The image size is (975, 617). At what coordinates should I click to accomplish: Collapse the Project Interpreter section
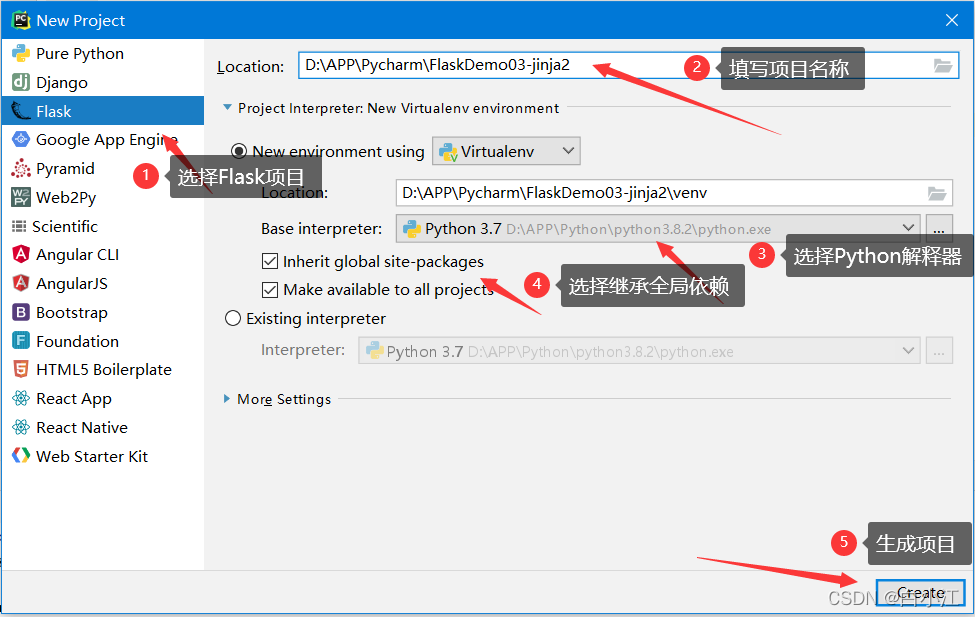click(x=228, y=108)
